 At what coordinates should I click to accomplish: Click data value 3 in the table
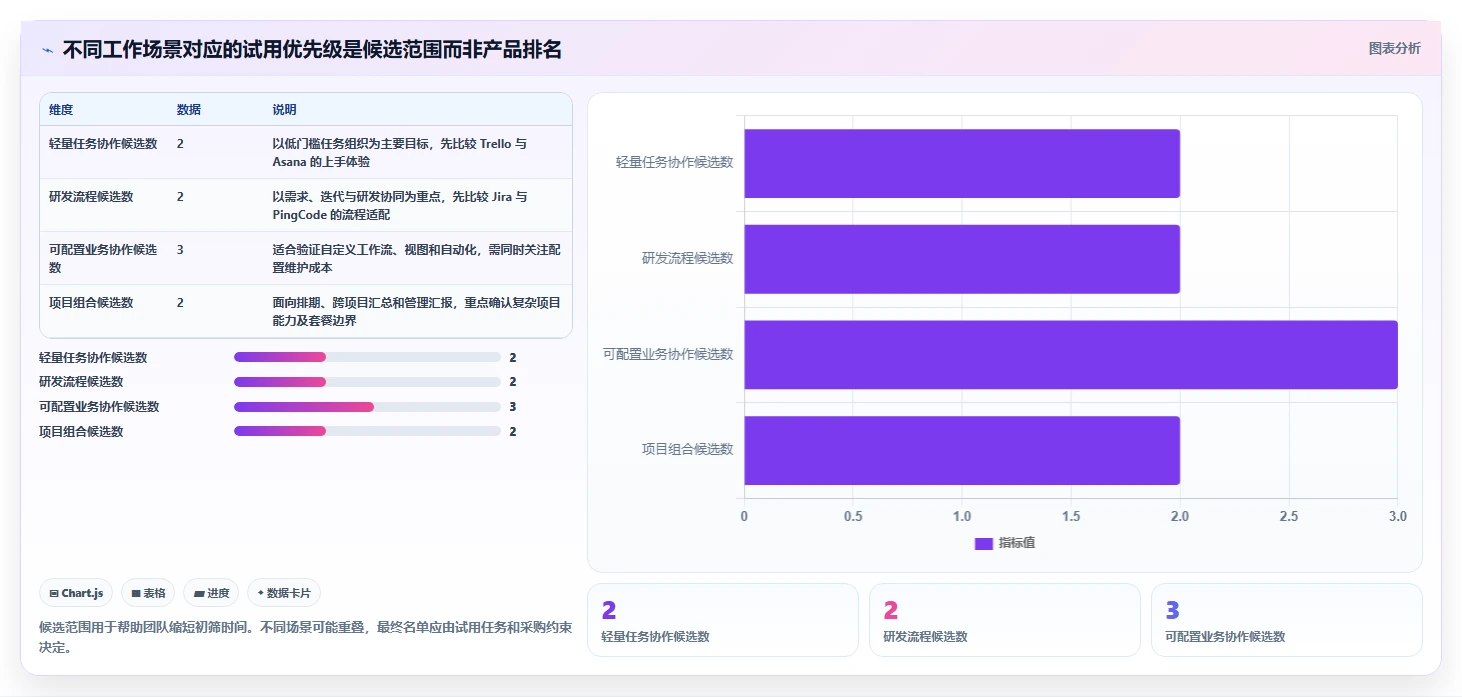(x=180, y=250)
